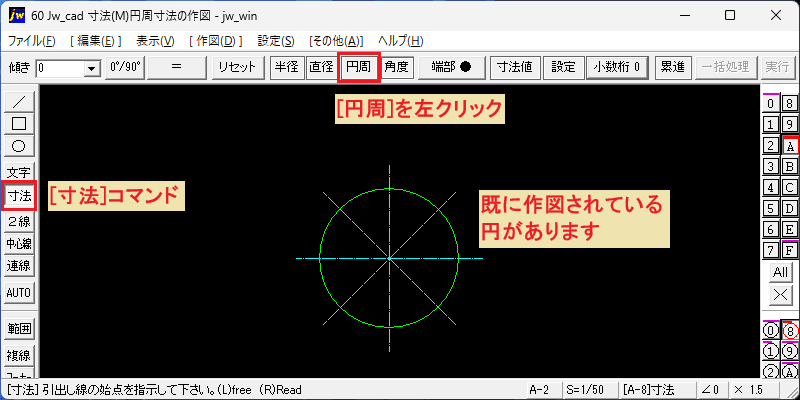Screen dimensions: 800x400
Task: Click the = dimension style button
Action: (x=177, y=67)
